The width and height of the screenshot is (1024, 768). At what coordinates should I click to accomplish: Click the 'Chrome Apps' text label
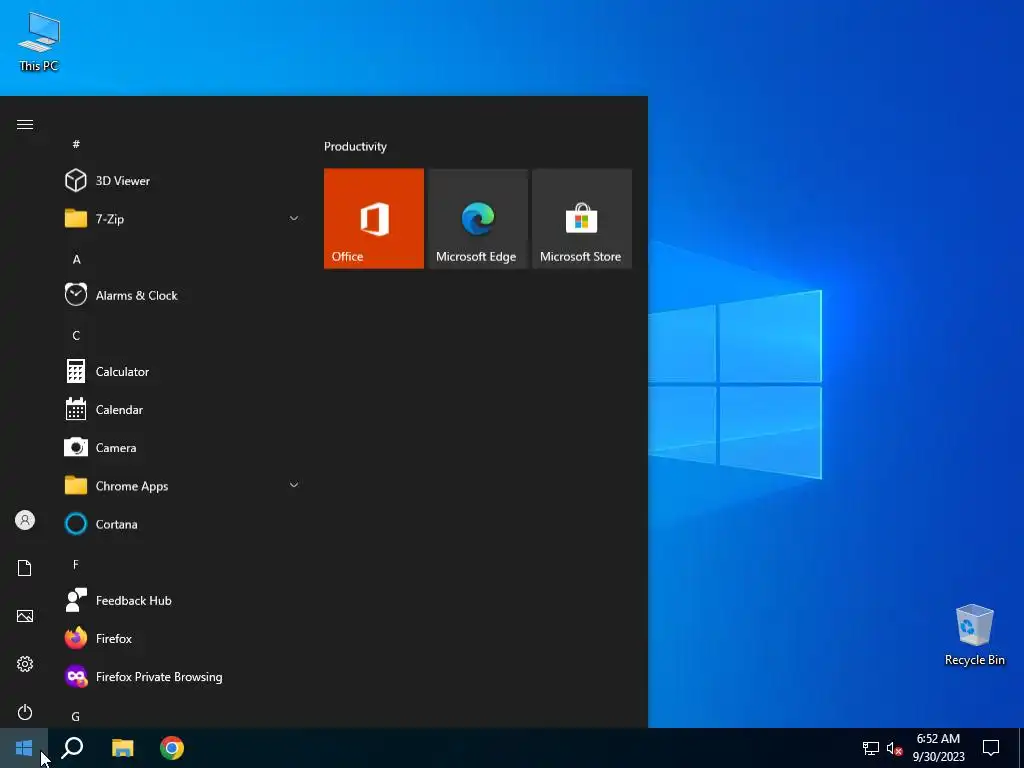[x=132, y=486]
